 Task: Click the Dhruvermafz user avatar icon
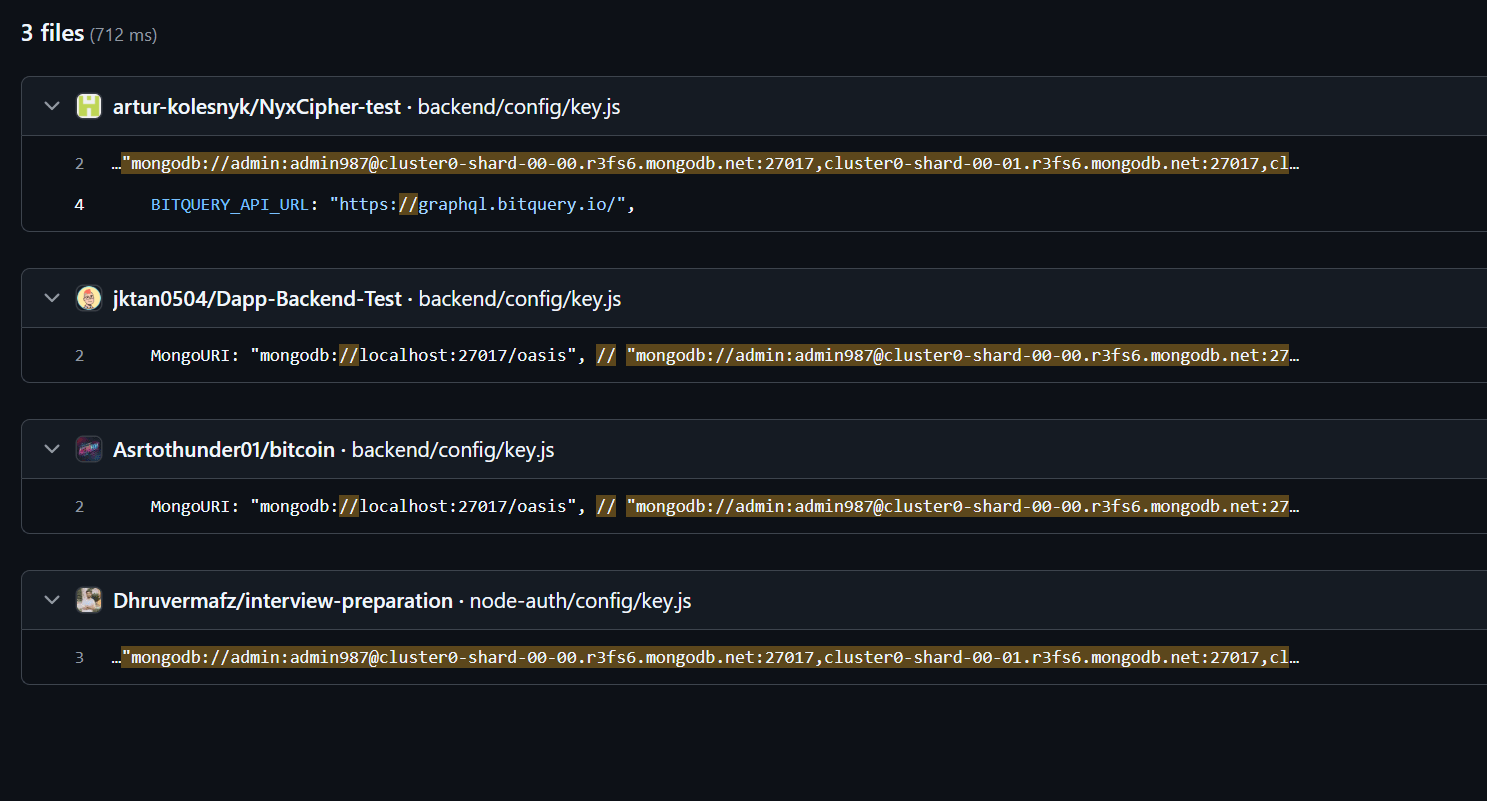click(89, 600)
